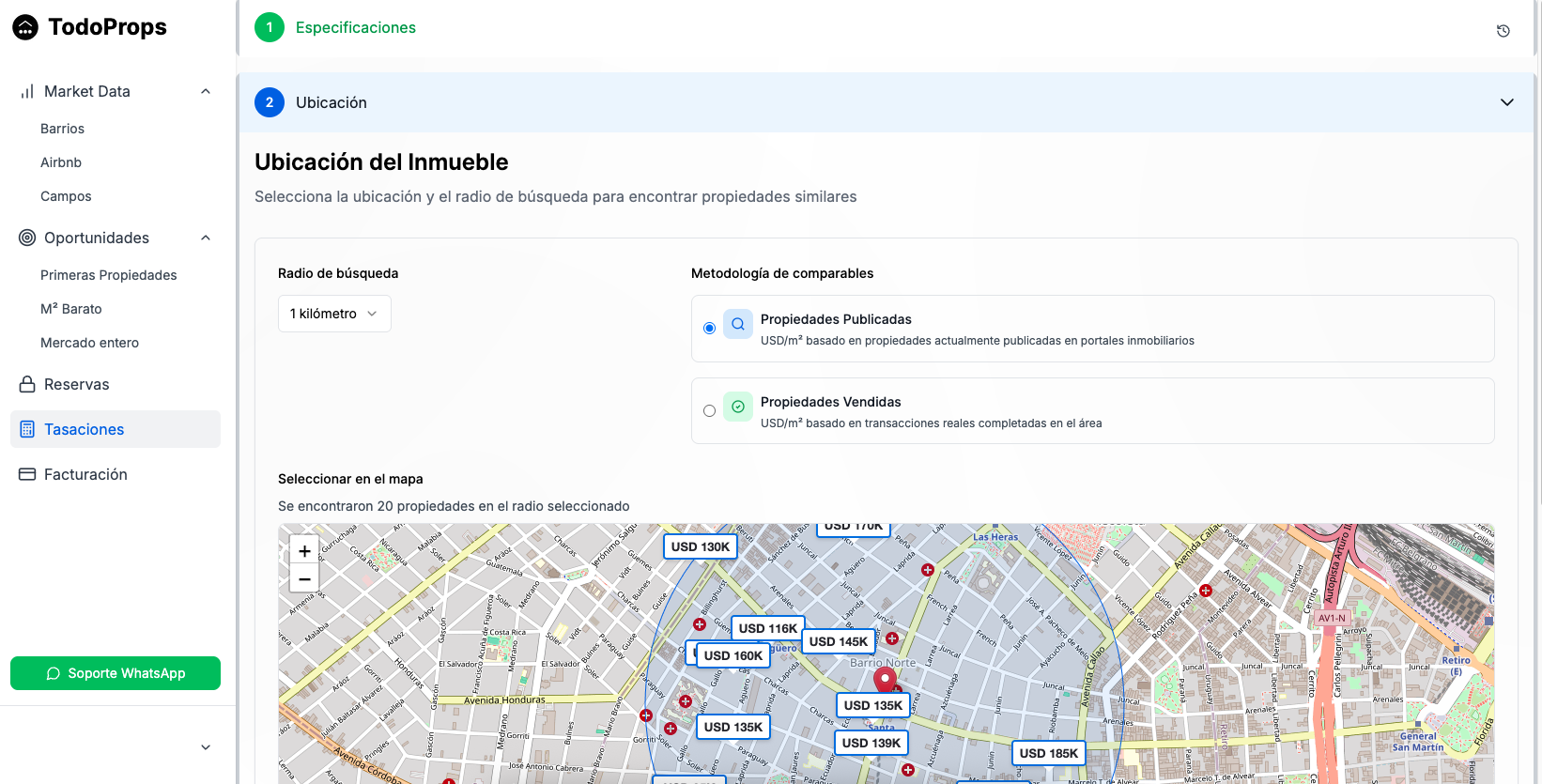Click the USD 160K map marker

click(733, 655)
